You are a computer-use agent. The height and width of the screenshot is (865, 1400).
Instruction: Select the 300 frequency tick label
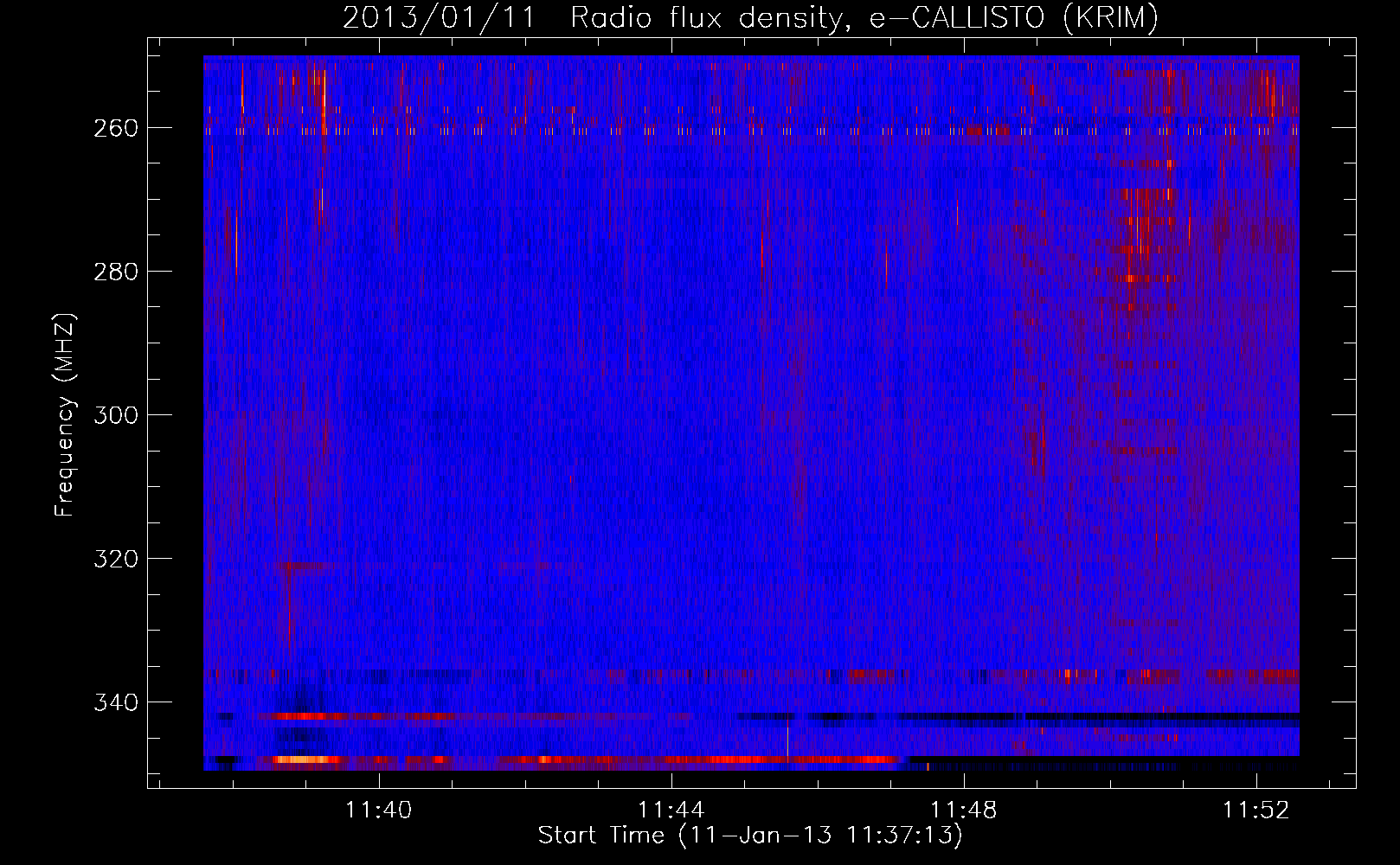116,415
